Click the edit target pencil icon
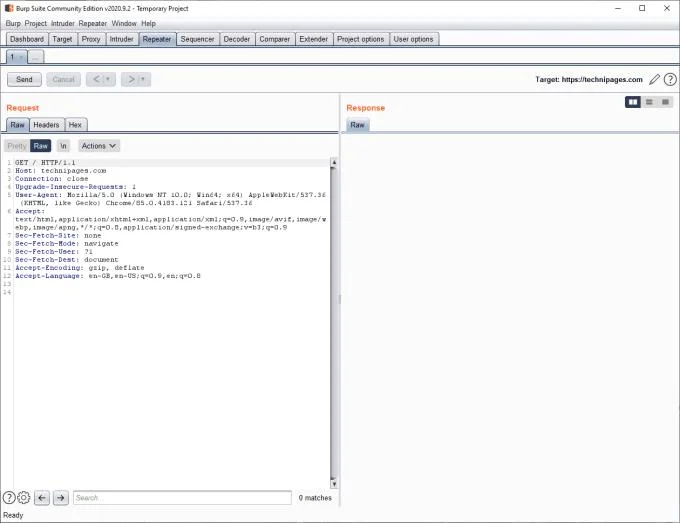680x523 pixels. (x=654, y=79)
